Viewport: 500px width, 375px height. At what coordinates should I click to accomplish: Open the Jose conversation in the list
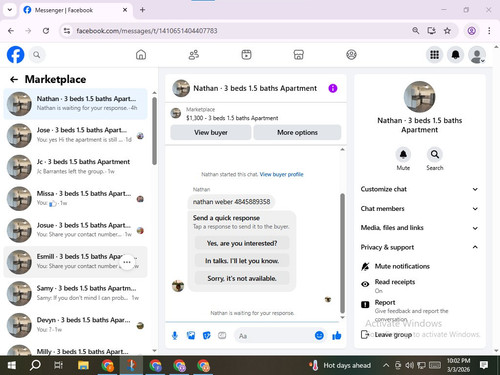tap(75, 135)
